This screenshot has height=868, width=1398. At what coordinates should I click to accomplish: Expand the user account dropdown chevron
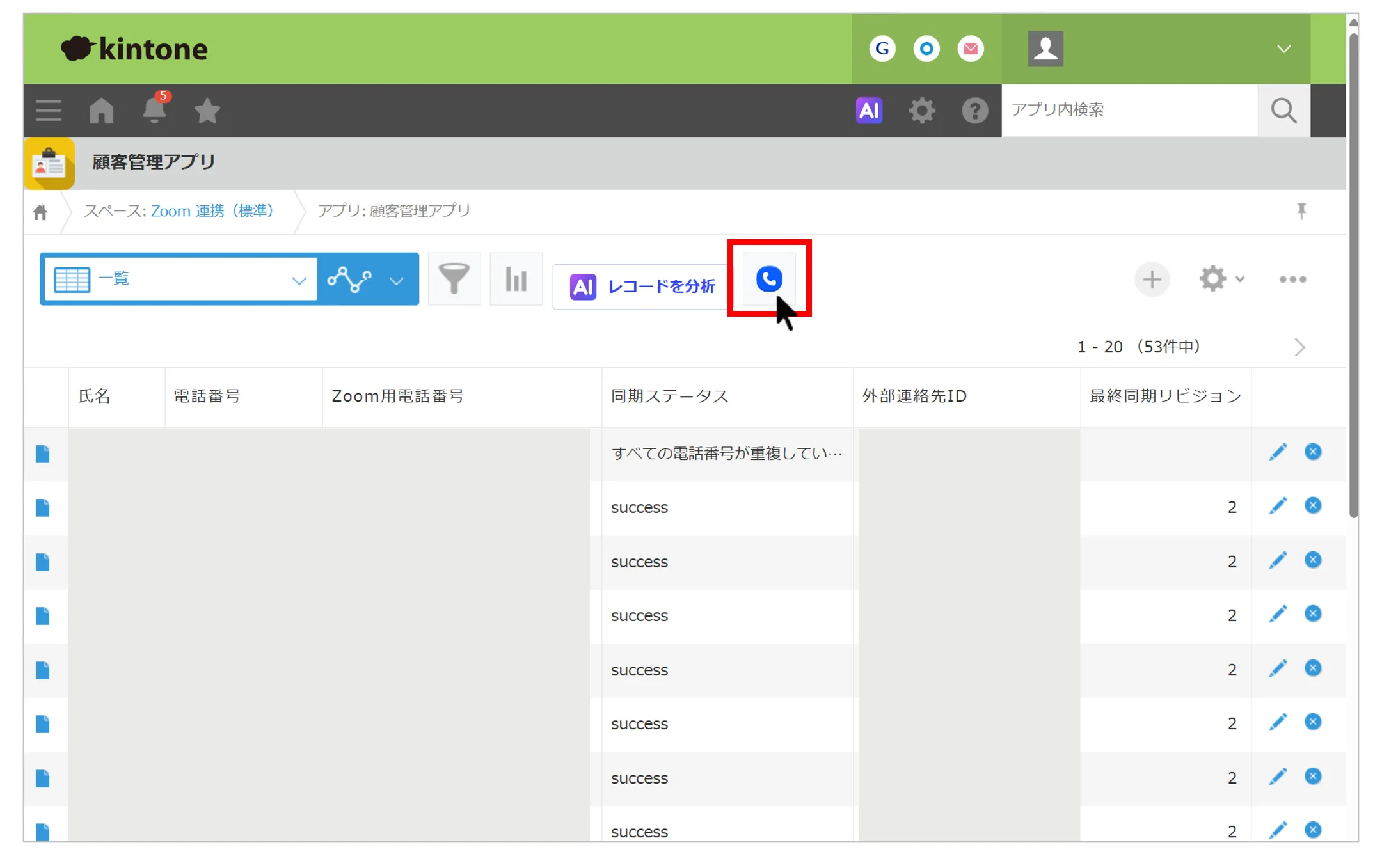coord(1283,49)
